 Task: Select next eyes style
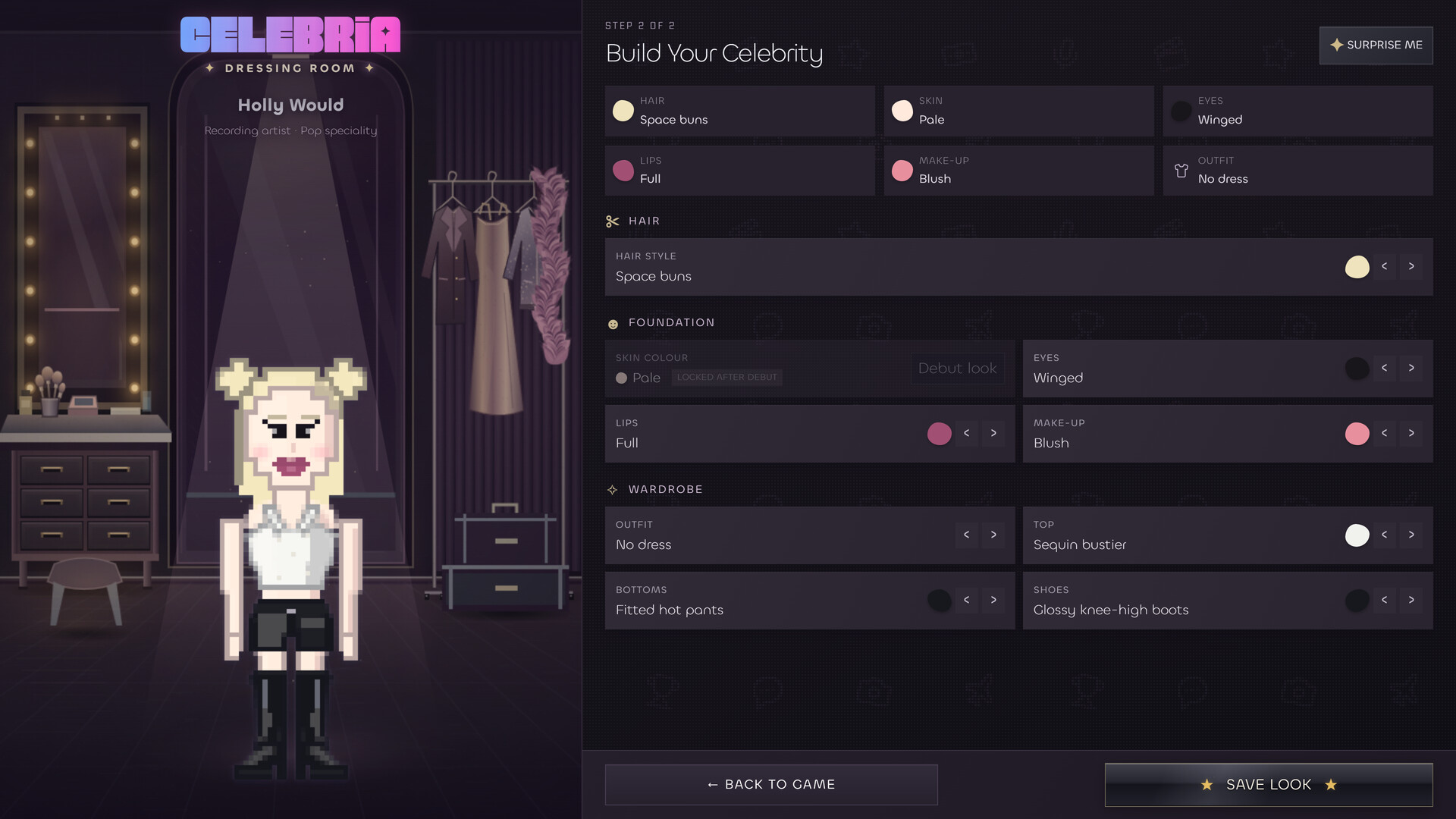pos(1411,368)
